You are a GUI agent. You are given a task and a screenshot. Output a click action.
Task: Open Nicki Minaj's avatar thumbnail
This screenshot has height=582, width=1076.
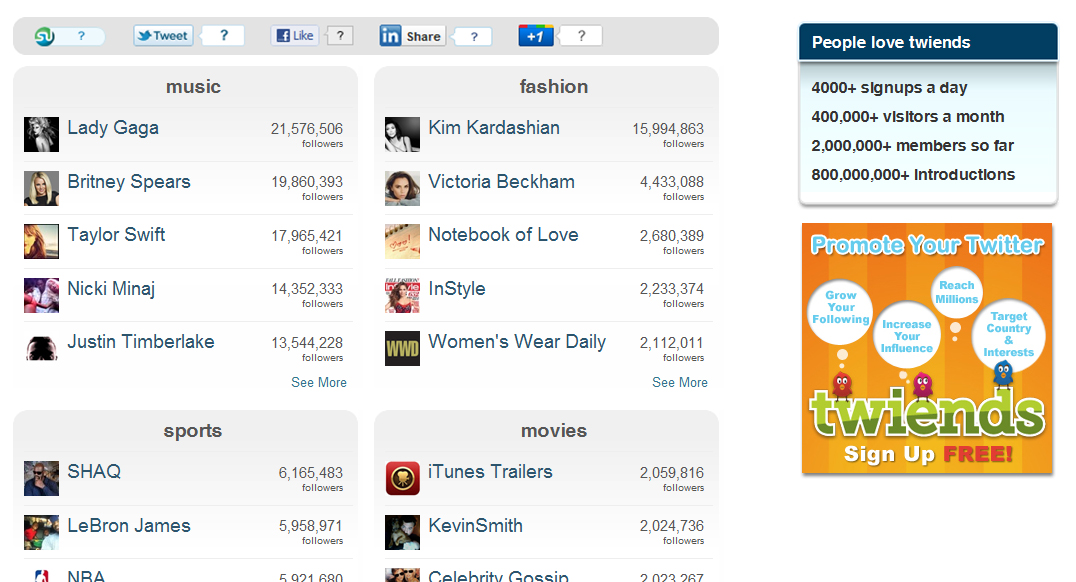coord(41,295)
